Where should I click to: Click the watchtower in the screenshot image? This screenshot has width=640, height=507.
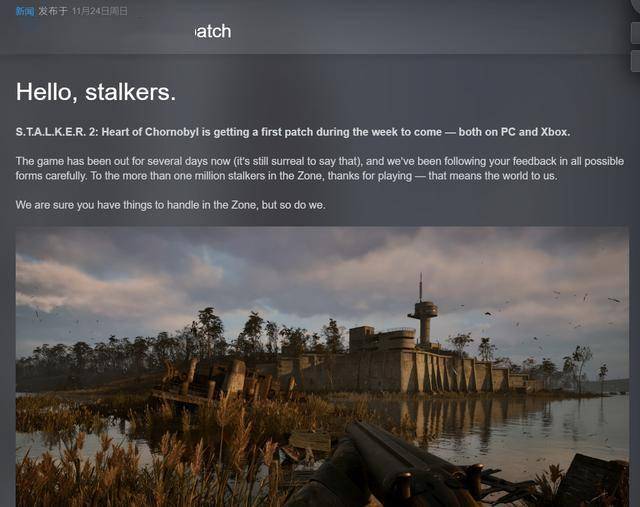[422, 313]
